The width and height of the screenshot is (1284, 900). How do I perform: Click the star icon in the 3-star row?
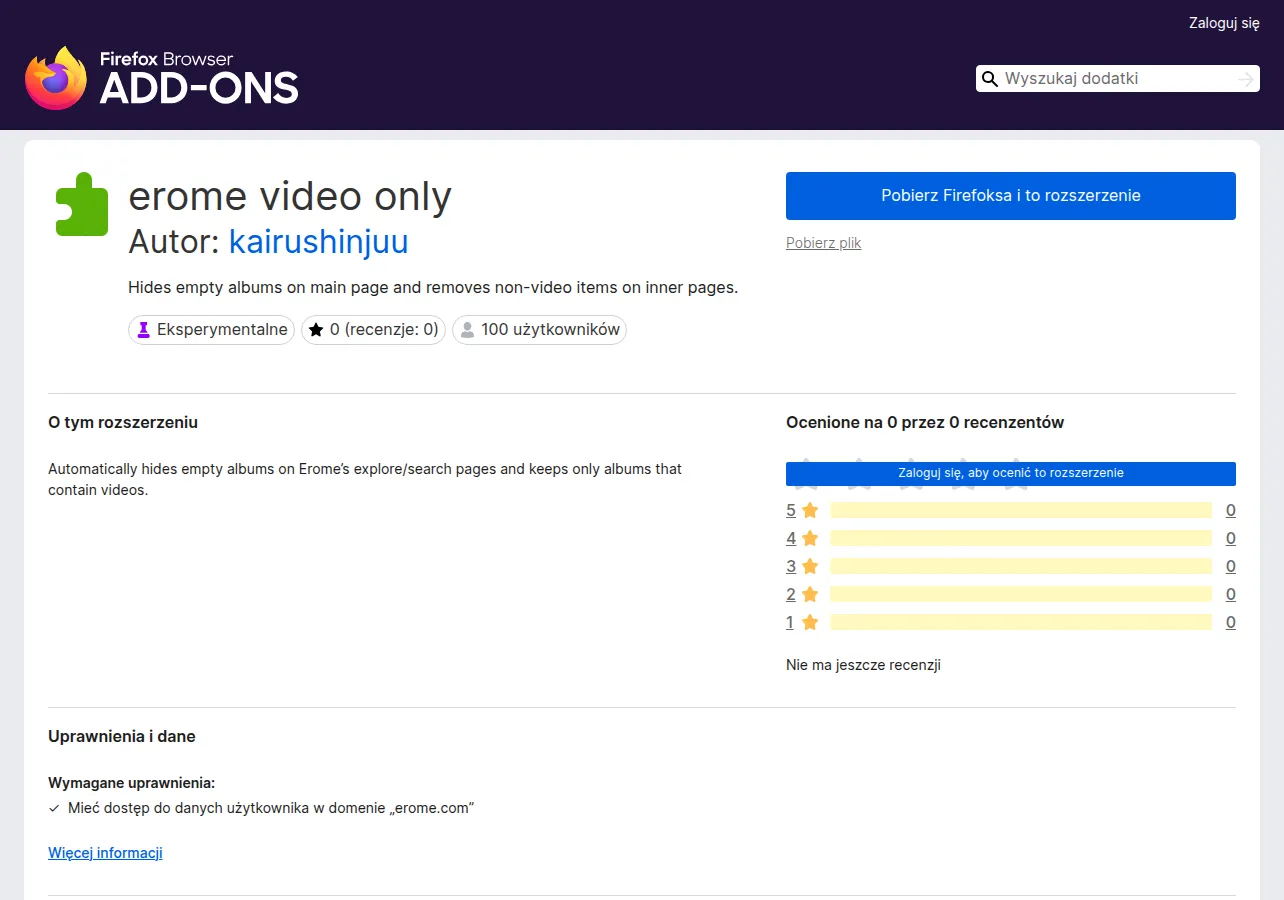(810, 566)
